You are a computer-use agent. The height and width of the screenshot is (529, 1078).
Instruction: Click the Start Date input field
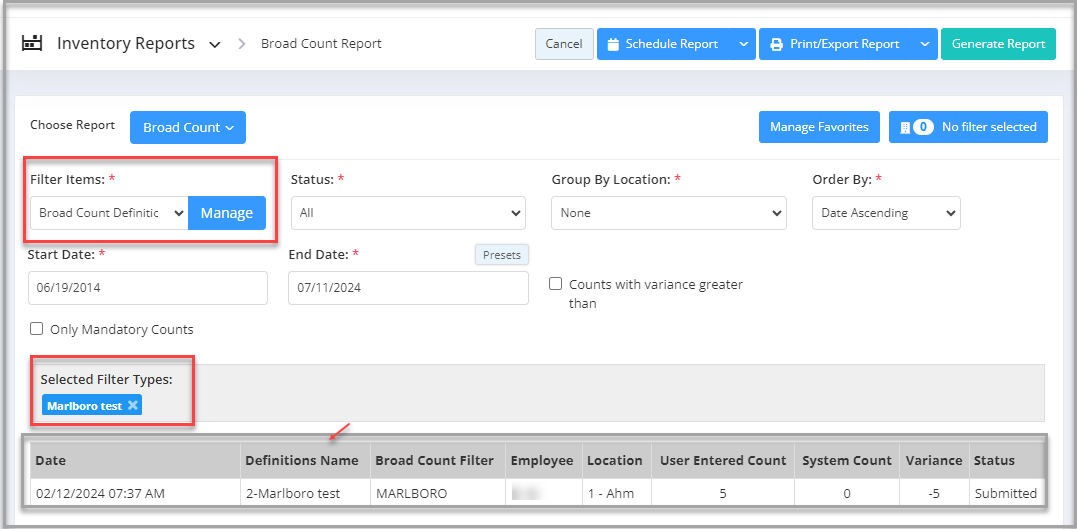[x=148, y=288]
